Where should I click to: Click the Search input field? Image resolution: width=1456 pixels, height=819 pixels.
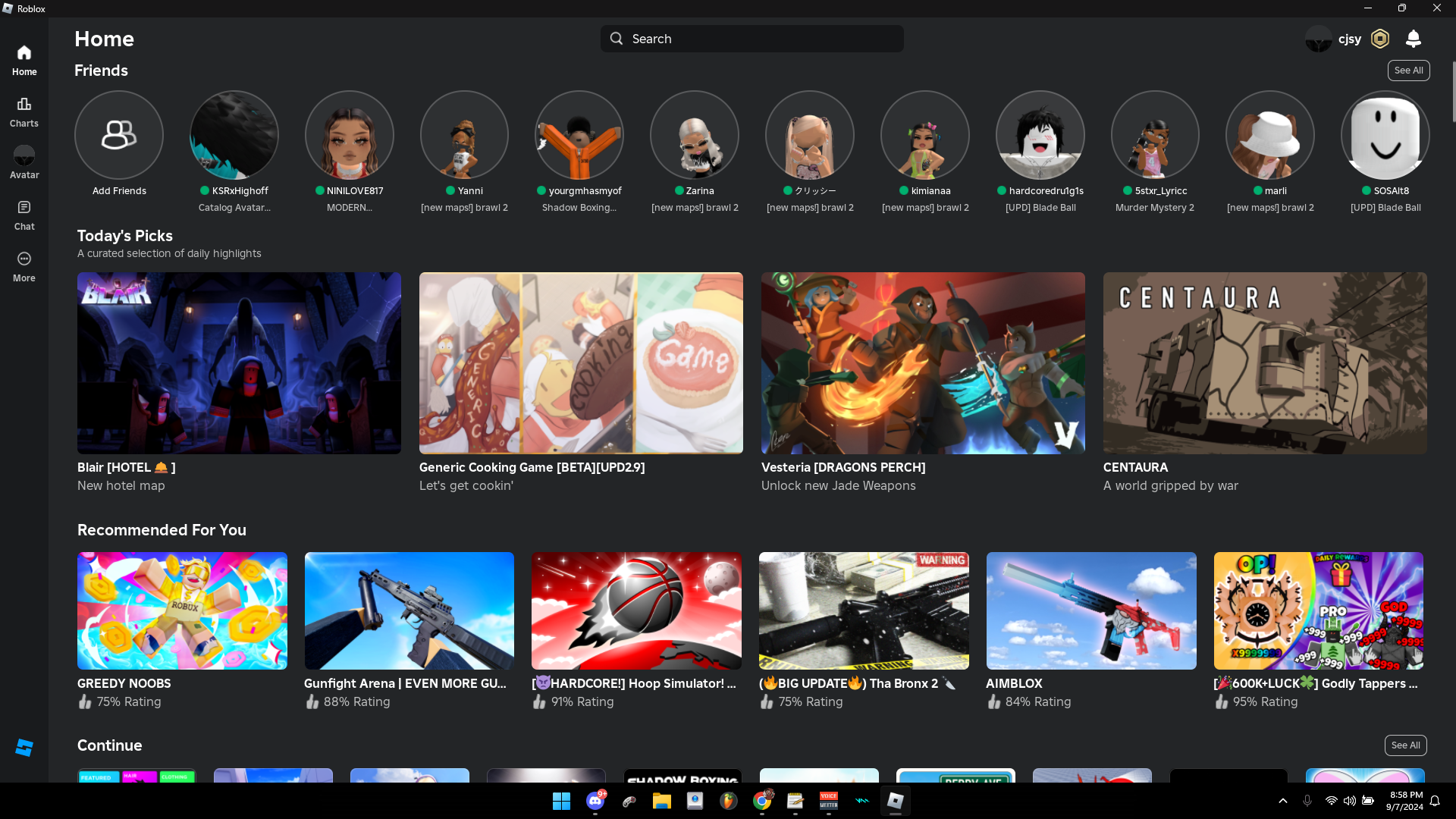pyautogui.click(x=752, y=39)
